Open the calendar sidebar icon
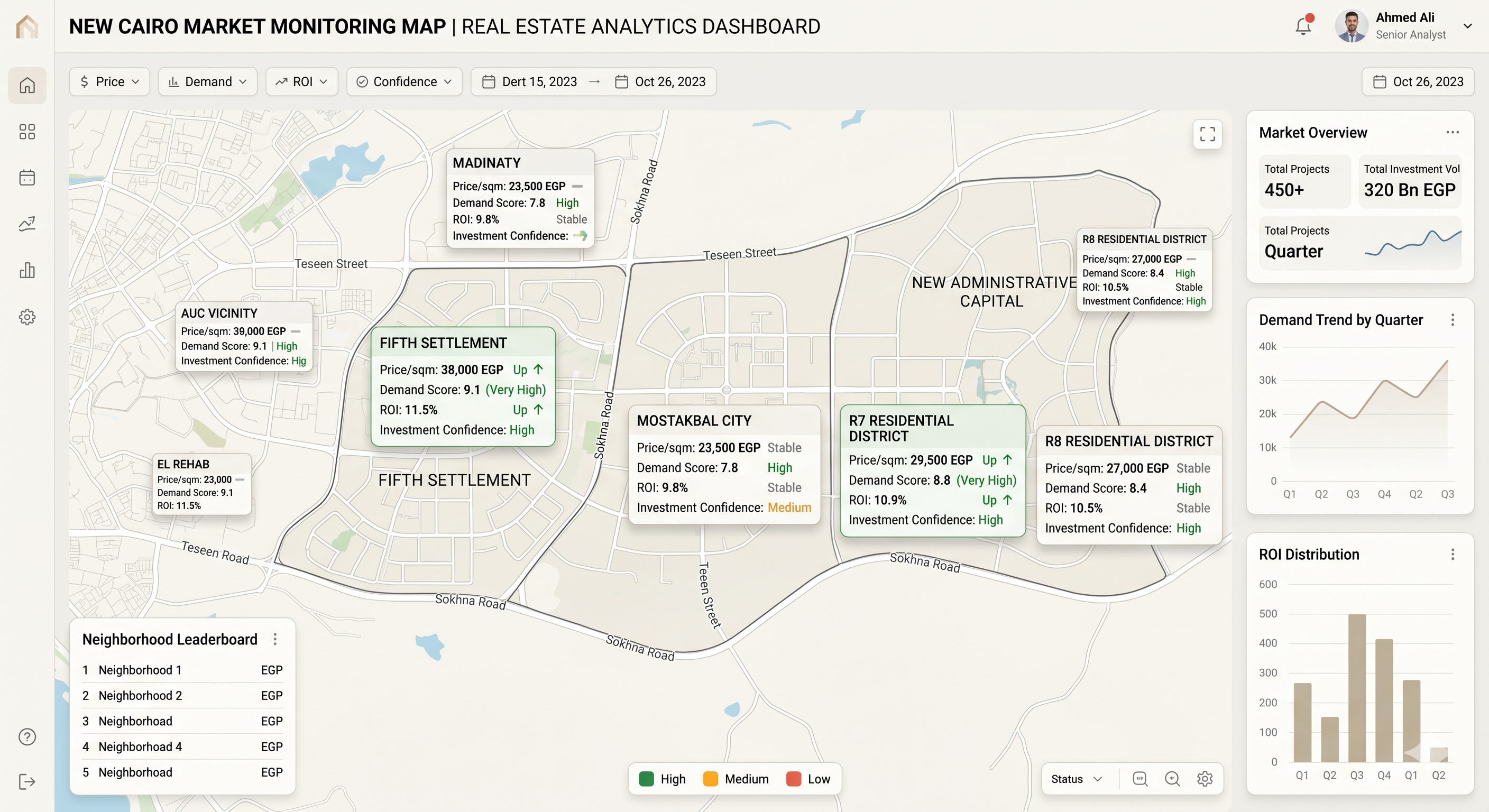 [x=27, y=178]
